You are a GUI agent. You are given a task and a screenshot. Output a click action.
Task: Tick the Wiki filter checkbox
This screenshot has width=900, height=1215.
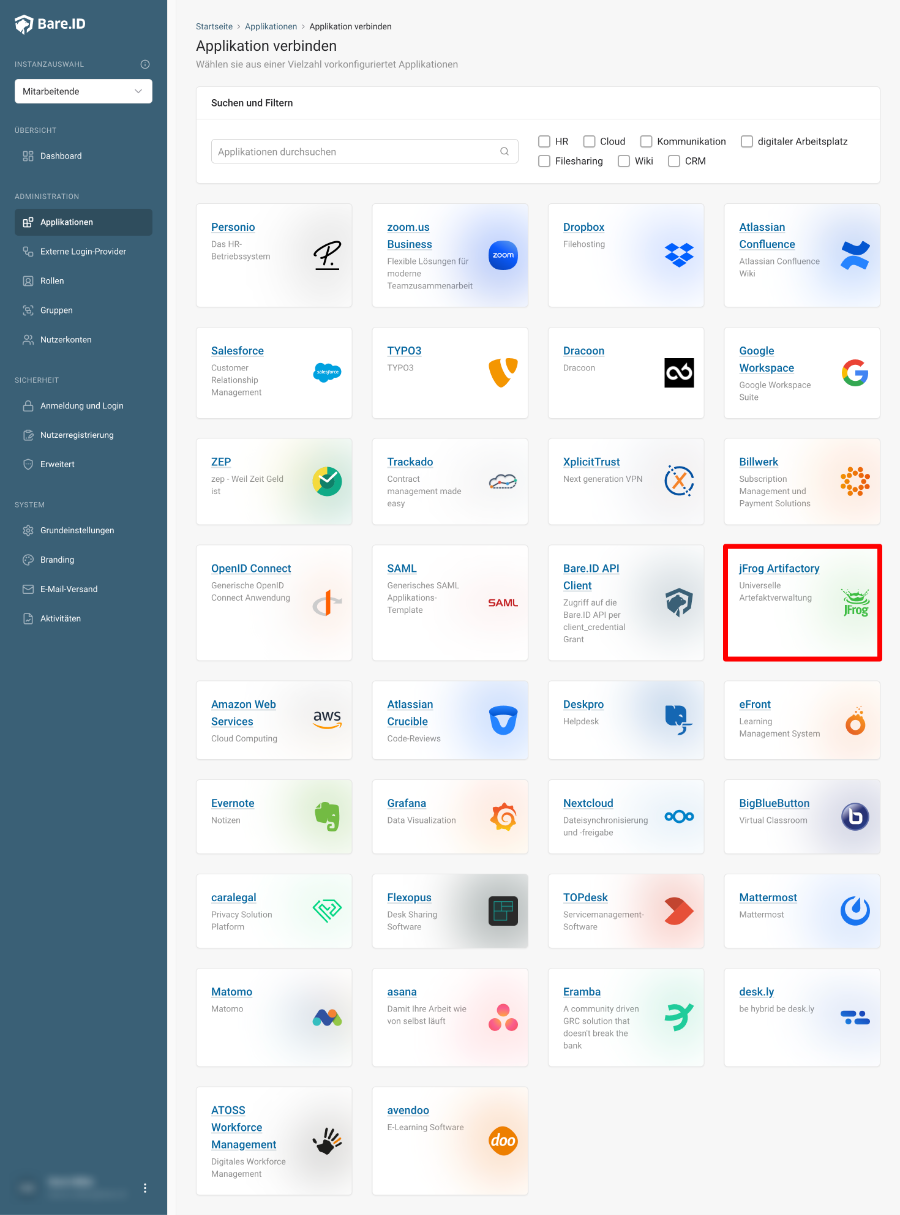coord(624,161)
